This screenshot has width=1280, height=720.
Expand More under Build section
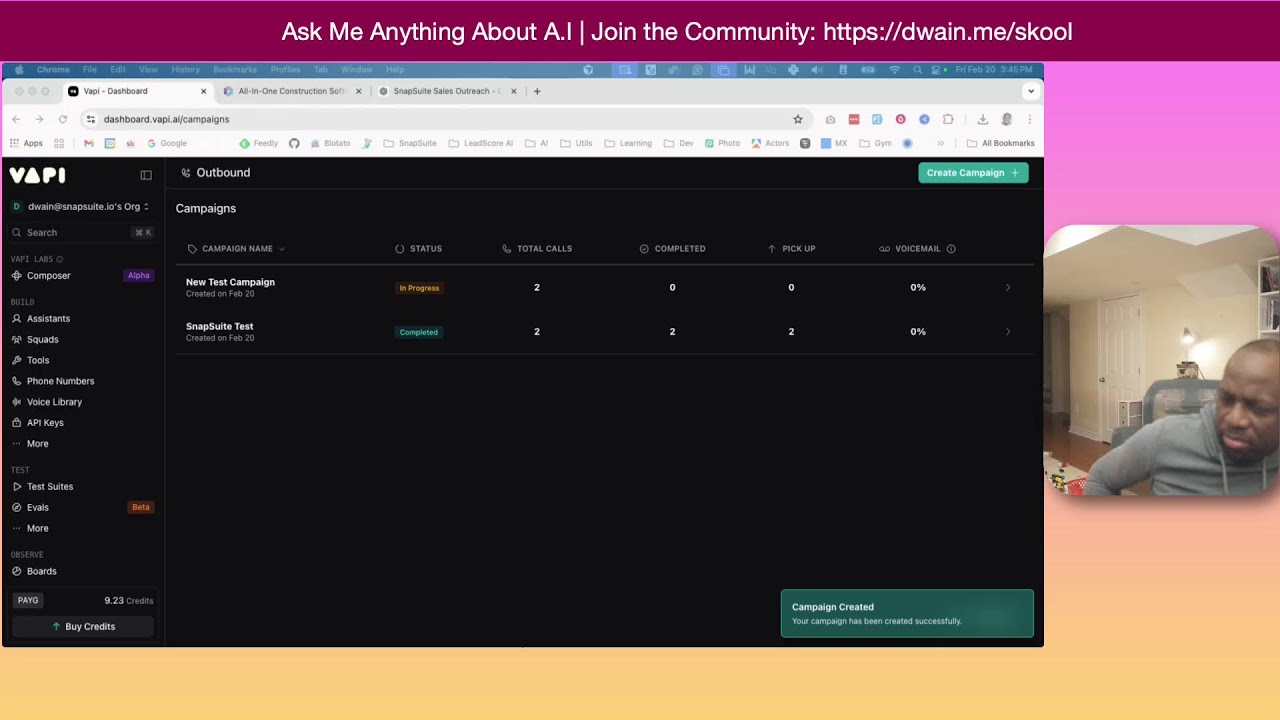(x=82, y=443)
